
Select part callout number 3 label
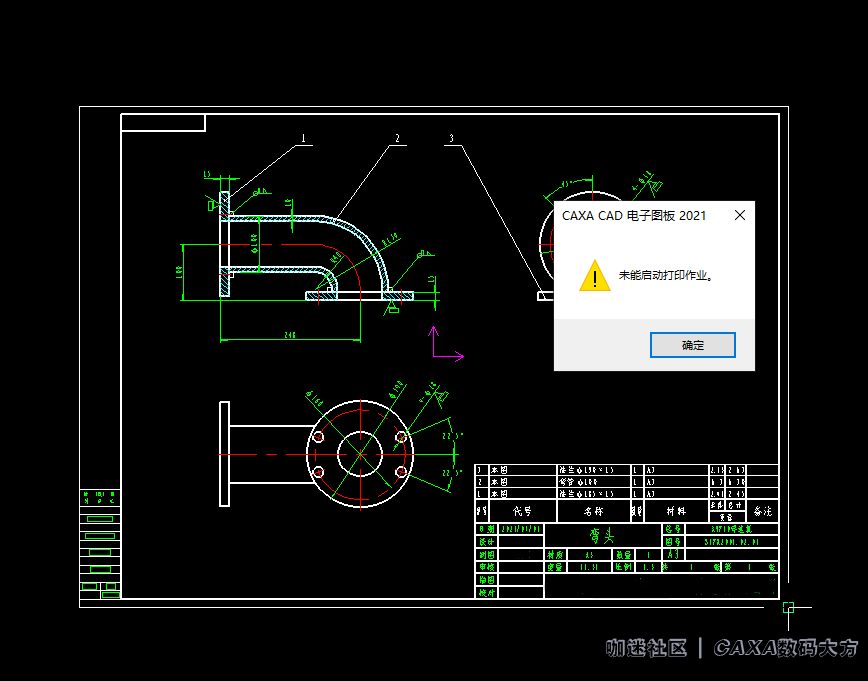pyautogui.click(x=452, y=139)
